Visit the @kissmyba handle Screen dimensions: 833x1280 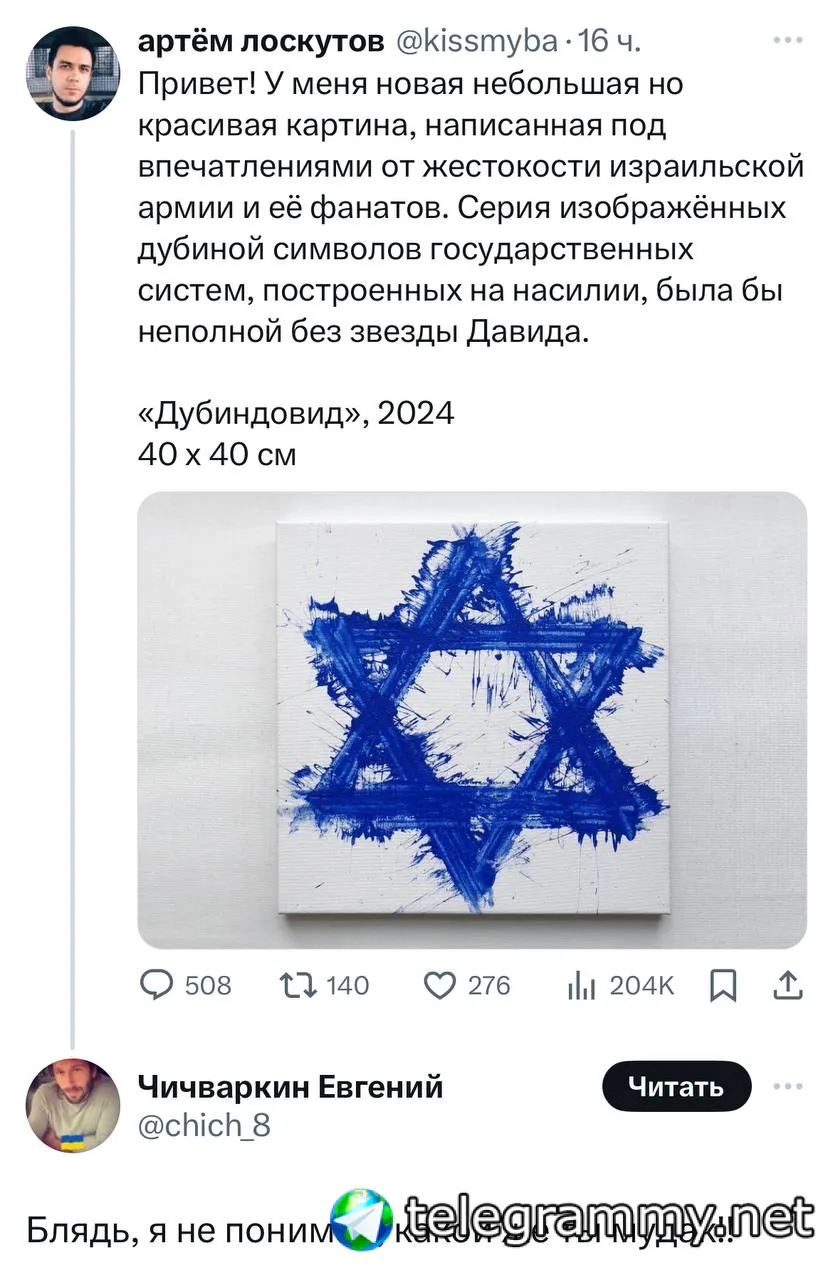point(477,41)
